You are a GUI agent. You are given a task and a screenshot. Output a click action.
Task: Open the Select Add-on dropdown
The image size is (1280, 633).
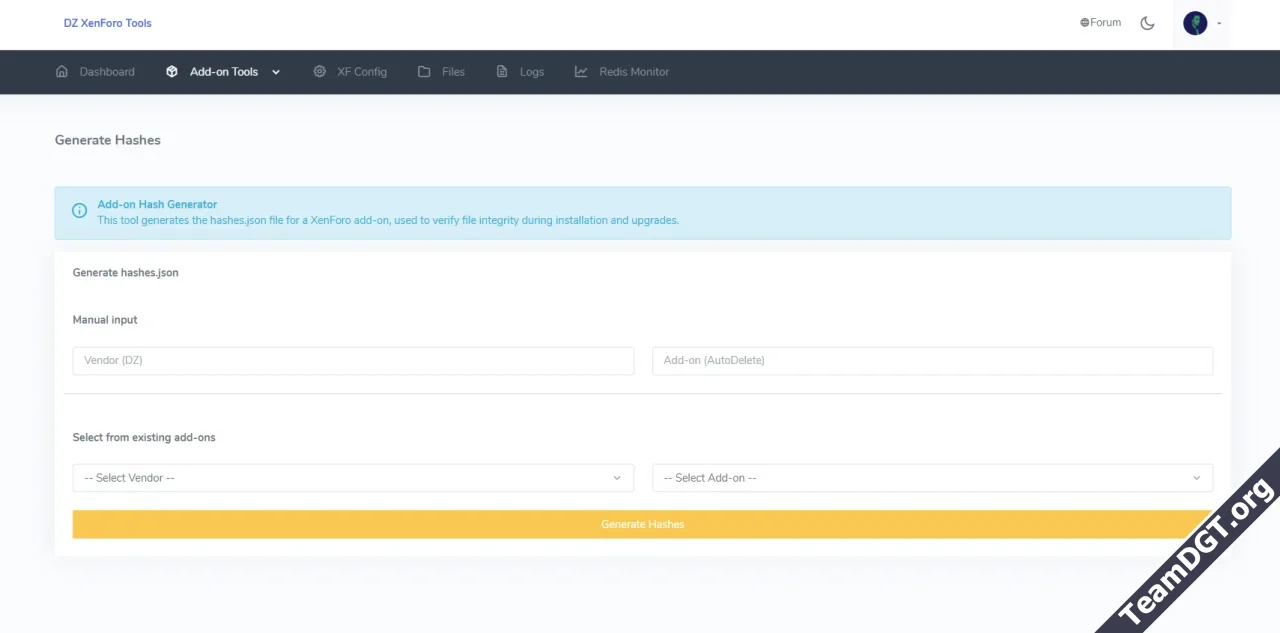(x=932, y=478)
